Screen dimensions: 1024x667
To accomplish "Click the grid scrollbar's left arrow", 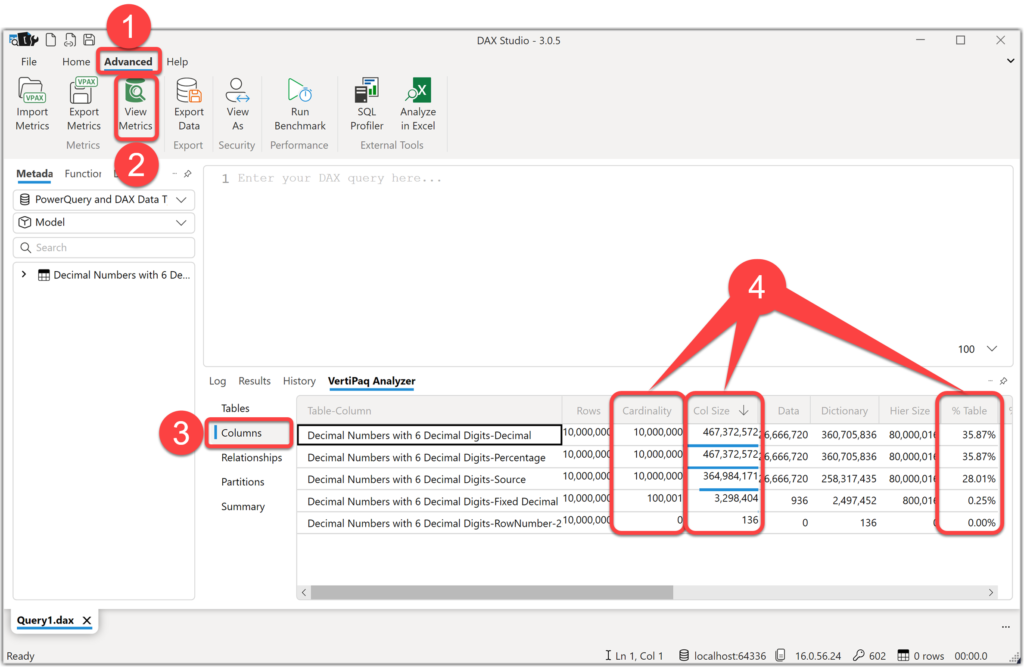I will click(304, 592).
